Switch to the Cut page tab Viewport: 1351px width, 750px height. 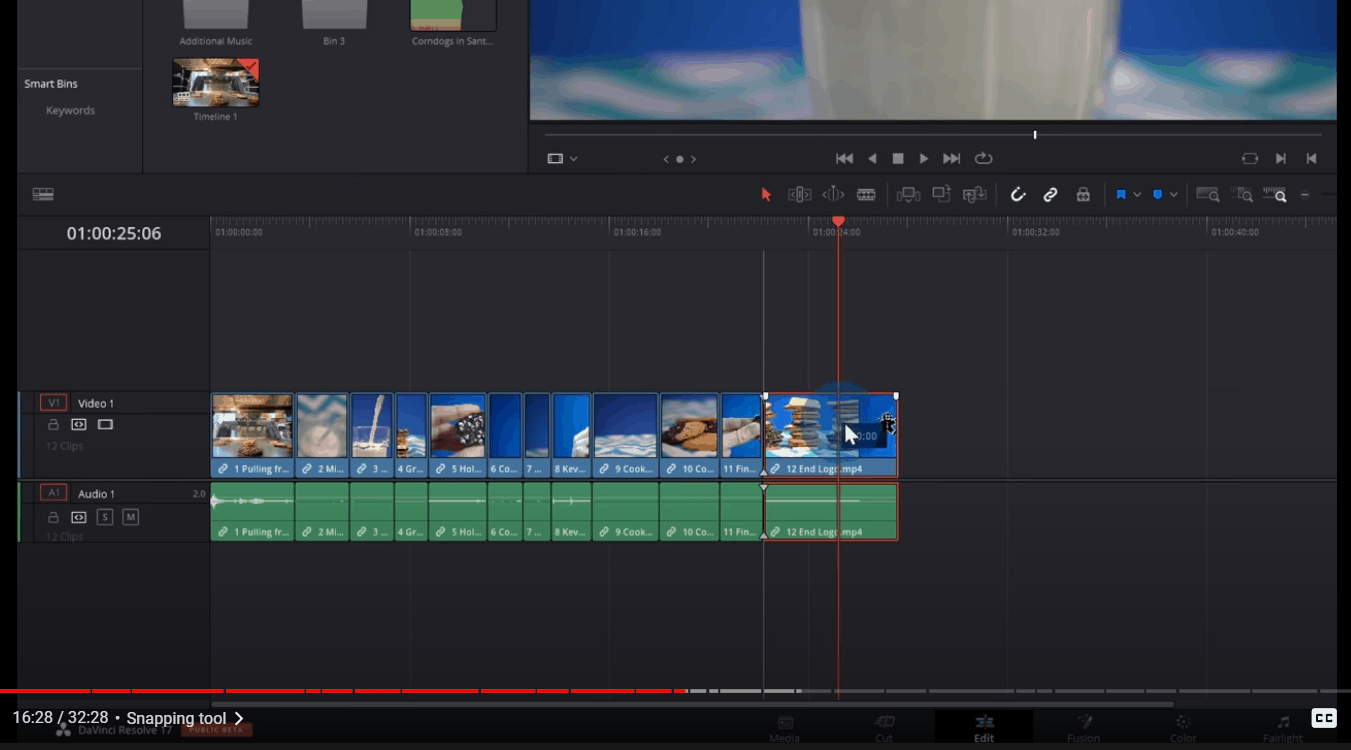coord(884,729)
